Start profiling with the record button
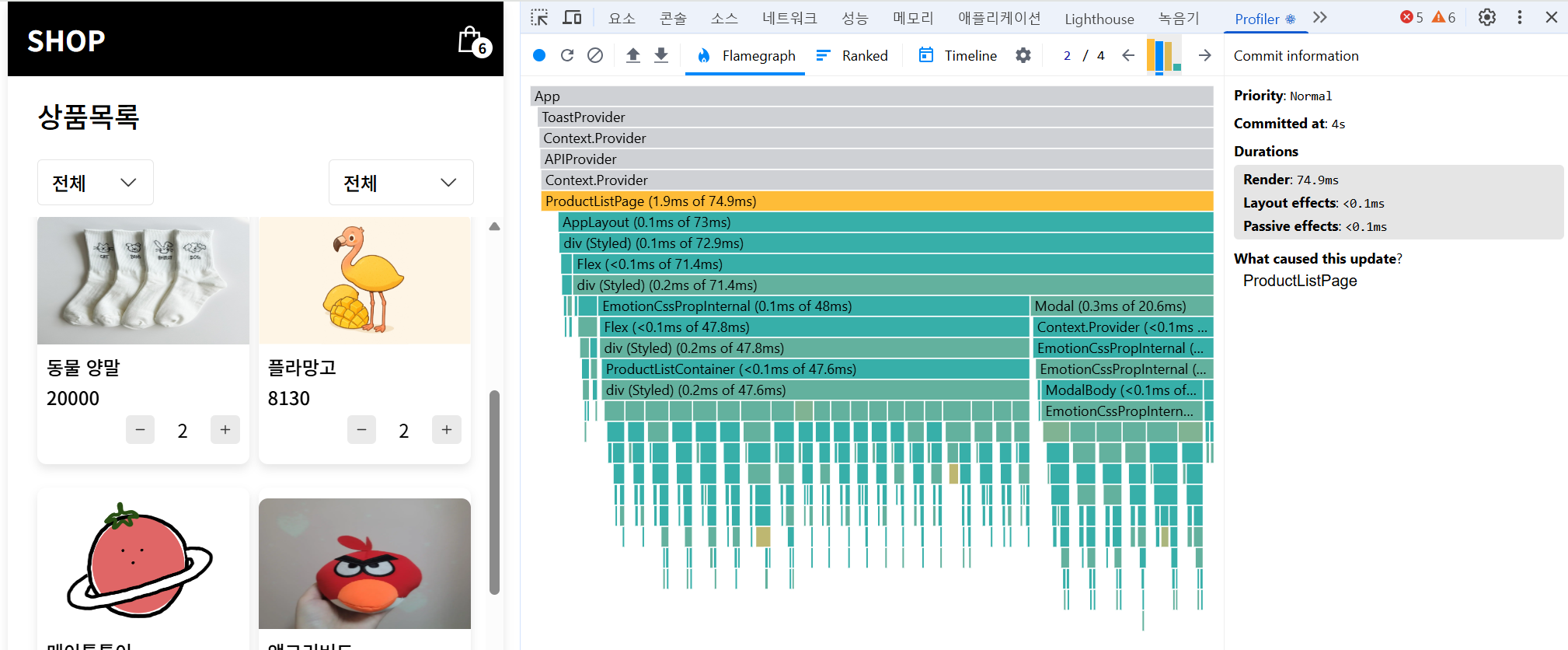 pos(539,55)
